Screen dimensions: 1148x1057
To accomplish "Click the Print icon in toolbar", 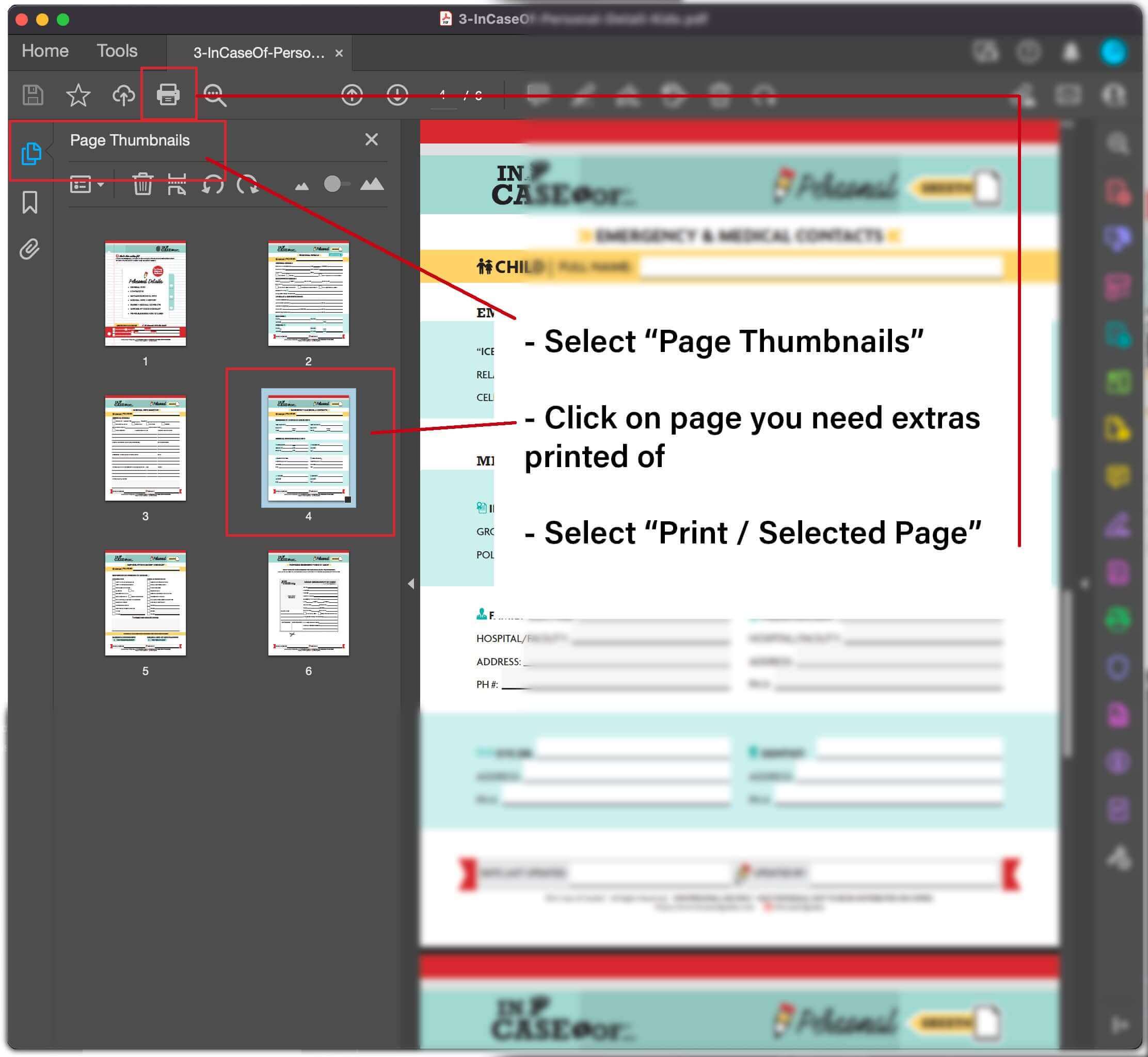I will (168, 94).
